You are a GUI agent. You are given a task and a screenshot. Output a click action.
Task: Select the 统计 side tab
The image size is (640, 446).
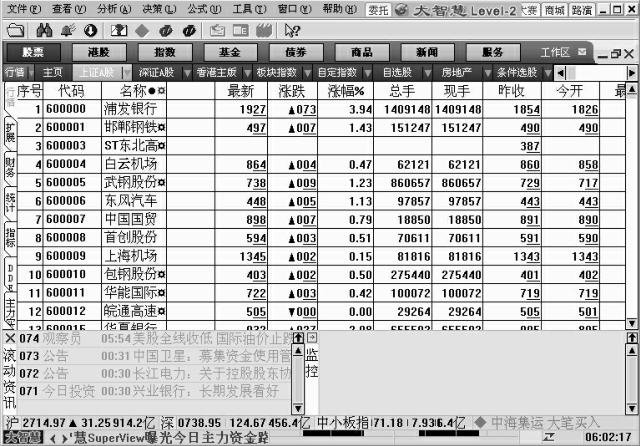tap(10, 203)
